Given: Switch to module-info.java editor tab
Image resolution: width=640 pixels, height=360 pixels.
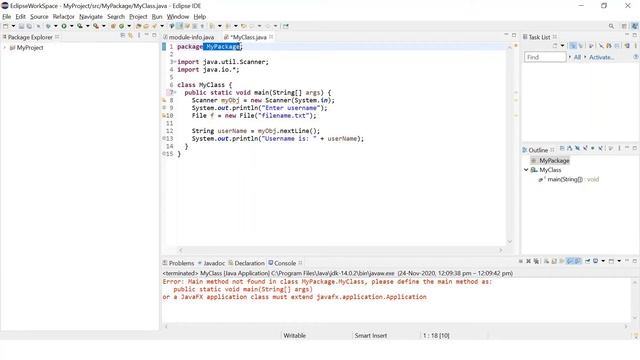Looking at the screenshot, I should [x=189, y=37].
